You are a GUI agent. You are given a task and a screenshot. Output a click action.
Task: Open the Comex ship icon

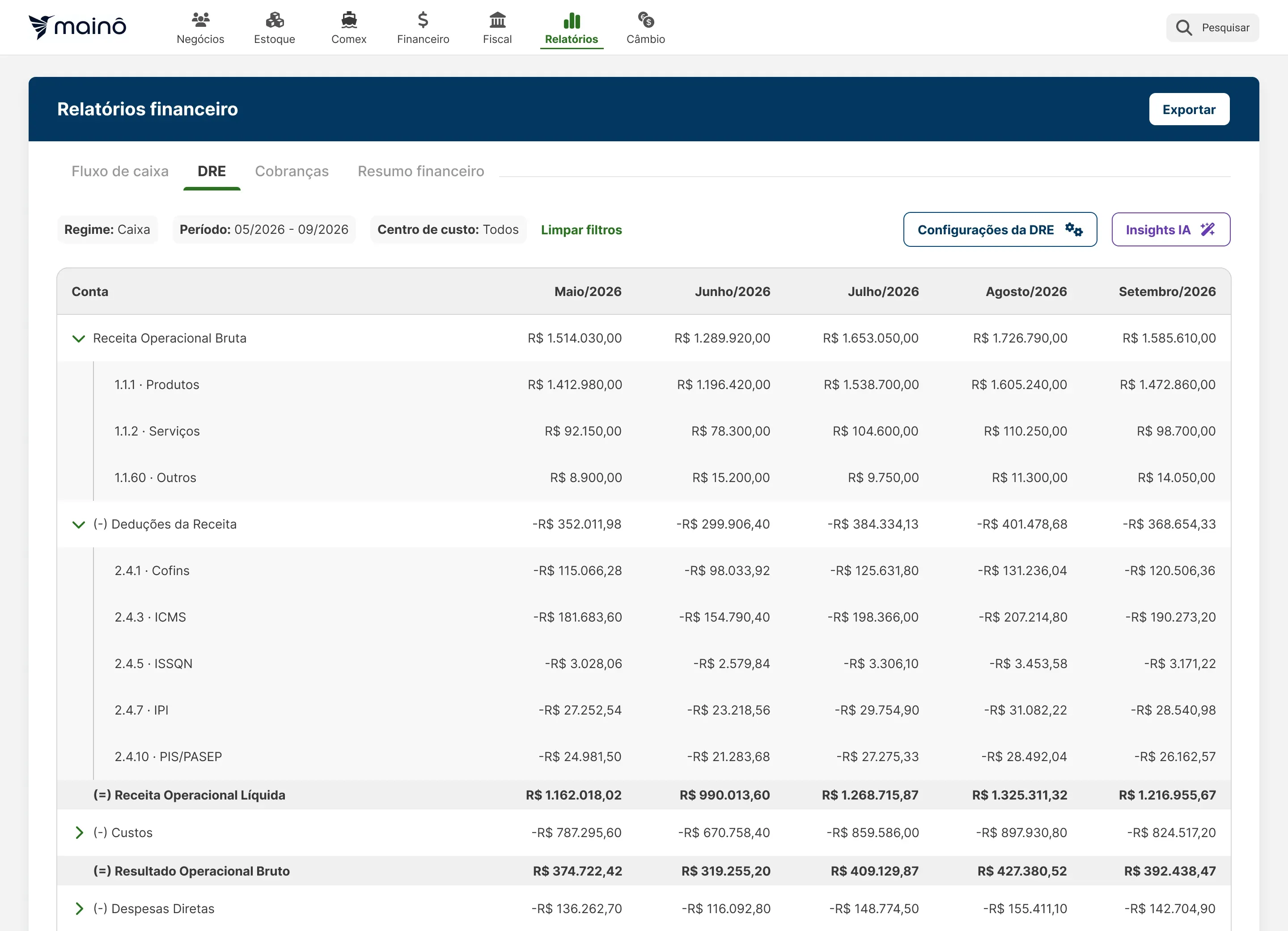tap(349, 20)
